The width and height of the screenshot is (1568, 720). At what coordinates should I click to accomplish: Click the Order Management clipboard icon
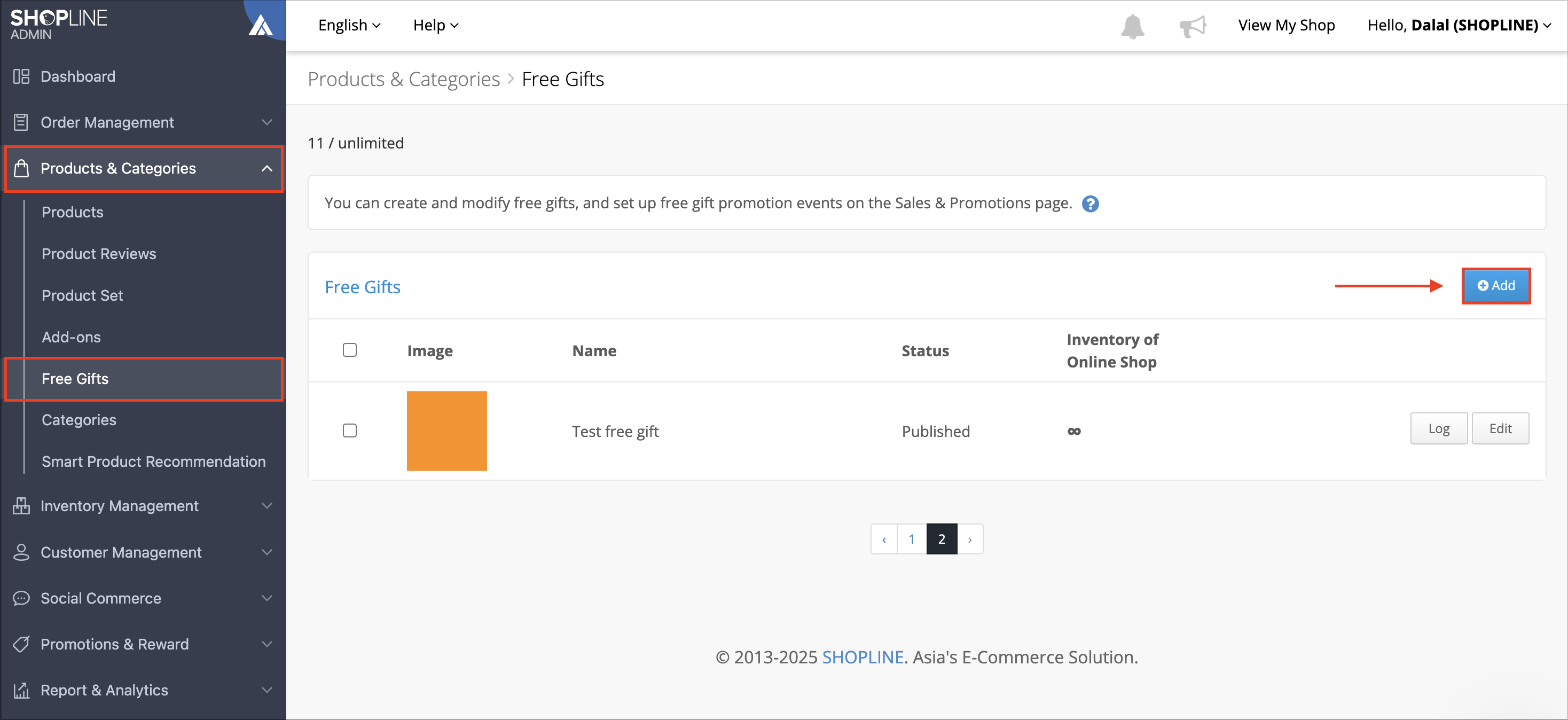pyautogui.click(x=21, y=122)
